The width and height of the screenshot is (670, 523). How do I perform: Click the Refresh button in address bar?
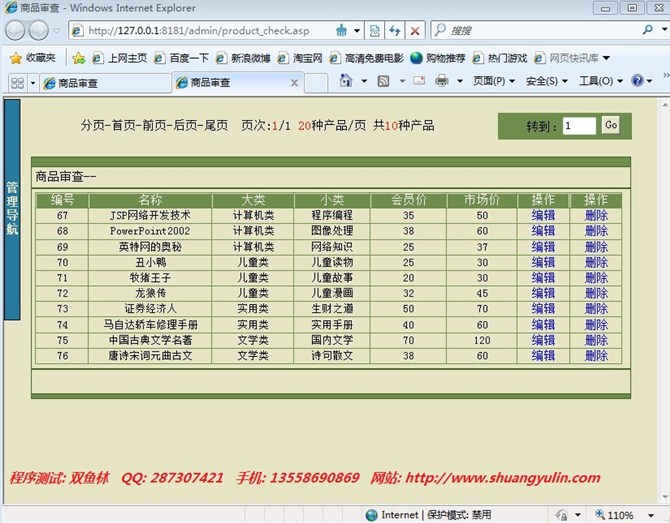point(394,31)
